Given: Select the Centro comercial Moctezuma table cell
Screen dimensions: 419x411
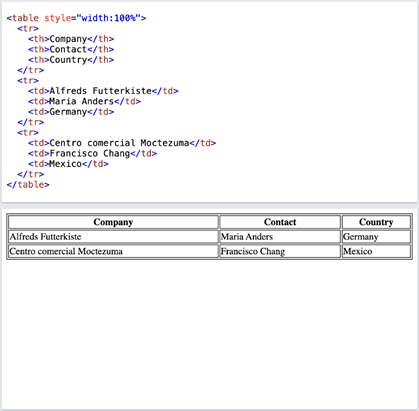Looking at the screenshot, I should (113, 251).
